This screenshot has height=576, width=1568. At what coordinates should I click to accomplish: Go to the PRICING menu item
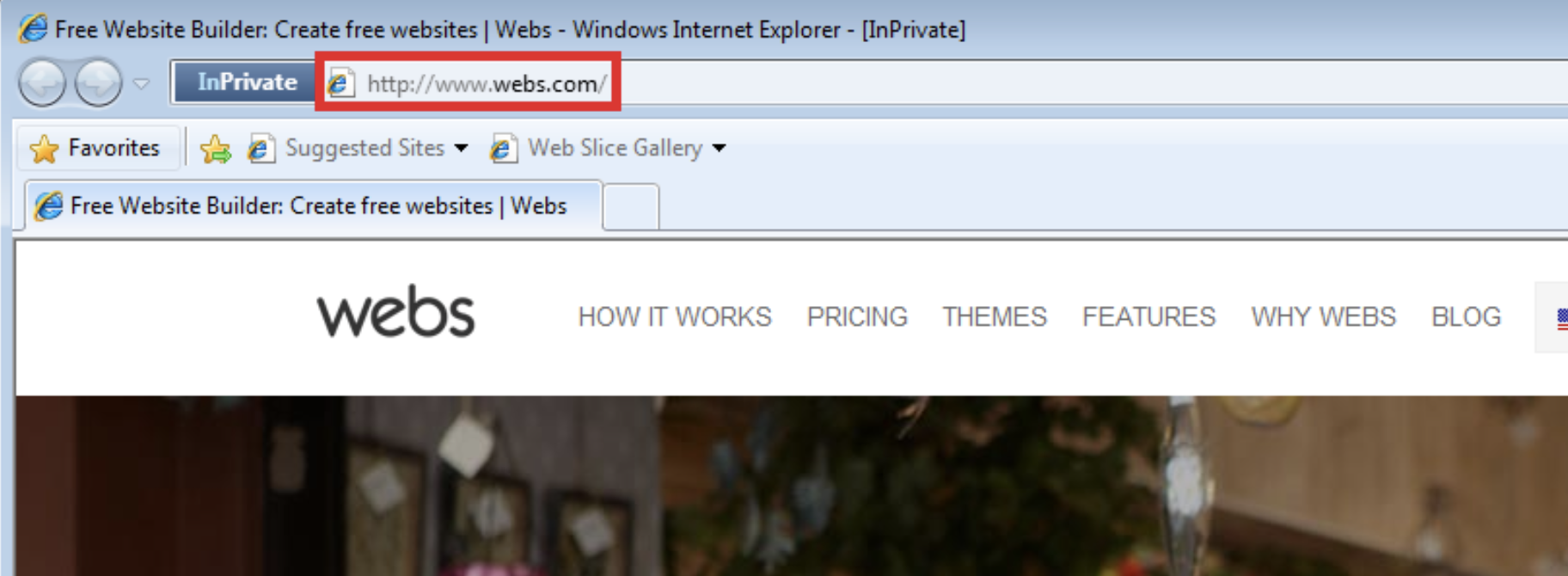pyautogui.click(x=857, y=317)
